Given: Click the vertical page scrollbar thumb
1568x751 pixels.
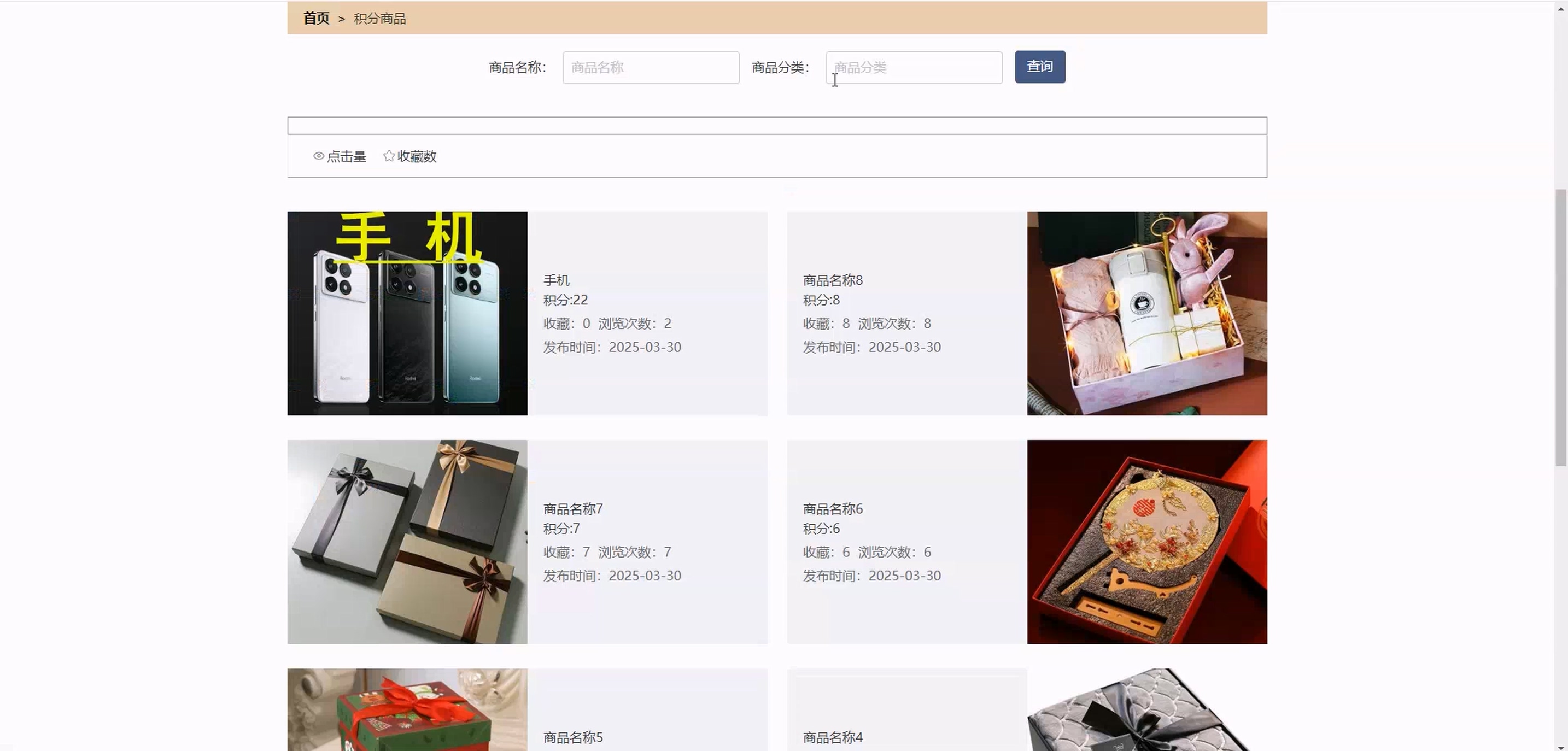Looking at the screenshot, I should click(x=1560, y=328).
